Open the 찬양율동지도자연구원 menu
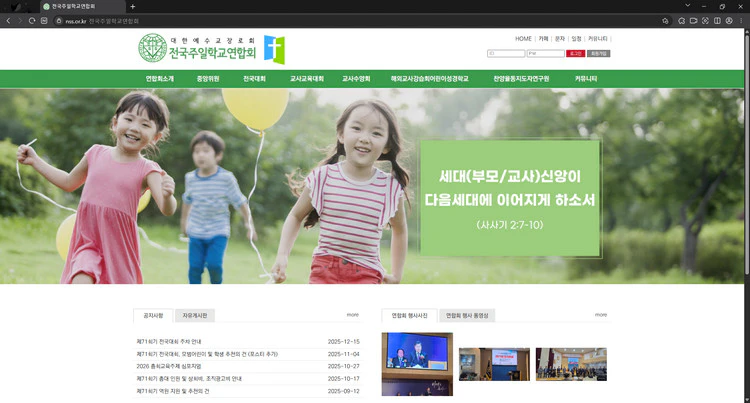Viewport: 750px width, 403px height. (521, 79)
